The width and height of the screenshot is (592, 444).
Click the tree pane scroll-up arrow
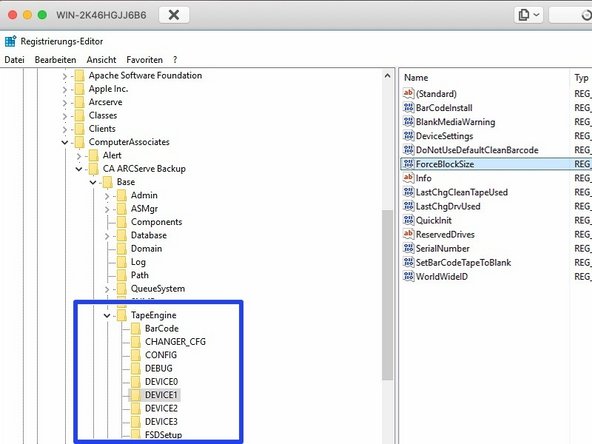coord(387,76)
